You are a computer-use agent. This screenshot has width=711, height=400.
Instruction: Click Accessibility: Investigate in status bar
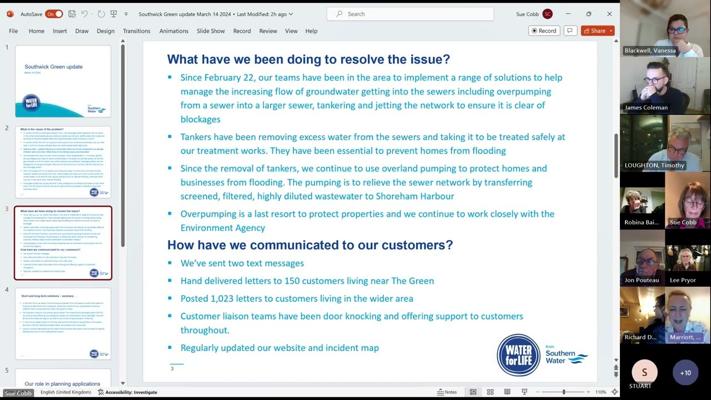coord(130,392)
